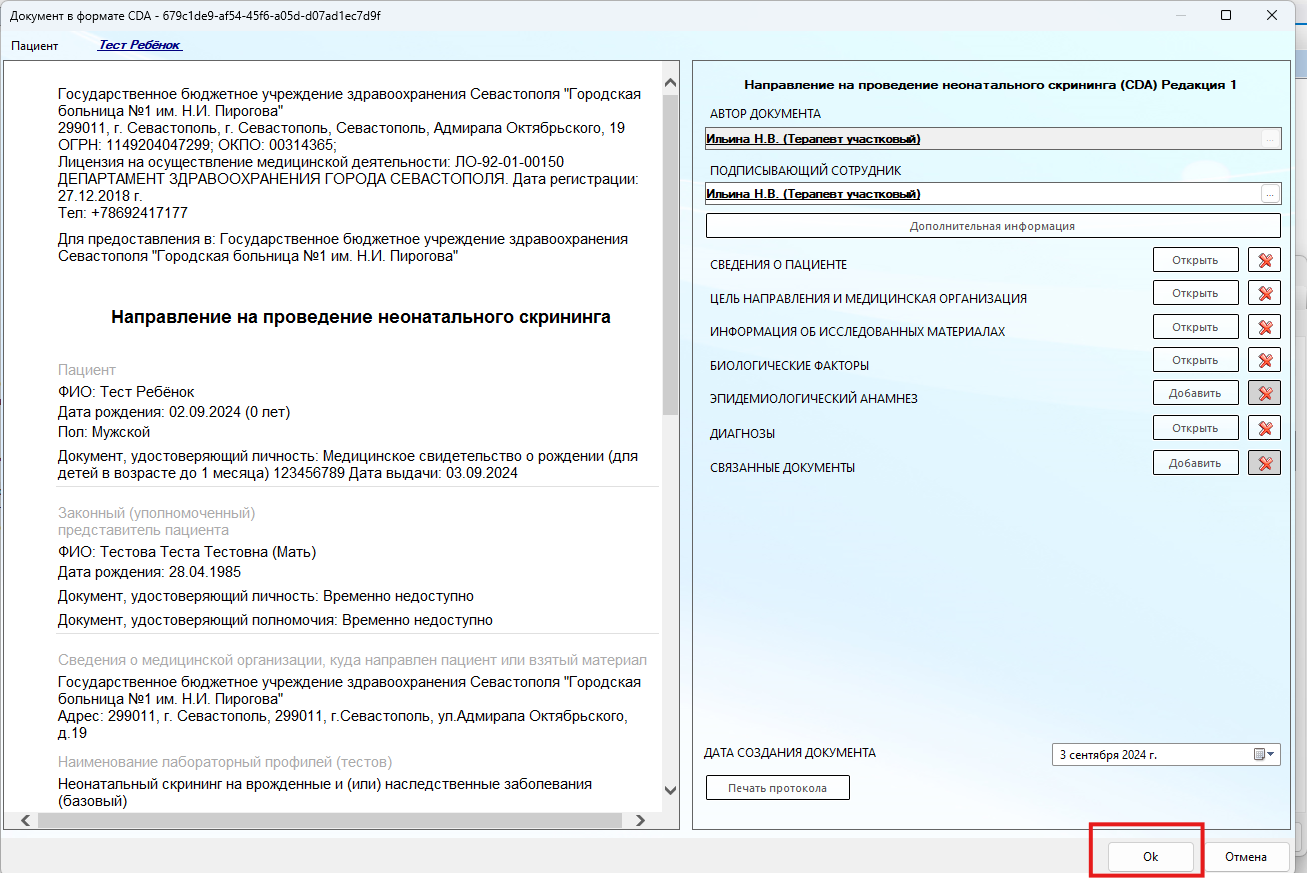Delete the Диагнозы section
Viewport: 1307px width, 878px height.
tap(1264, 428)
